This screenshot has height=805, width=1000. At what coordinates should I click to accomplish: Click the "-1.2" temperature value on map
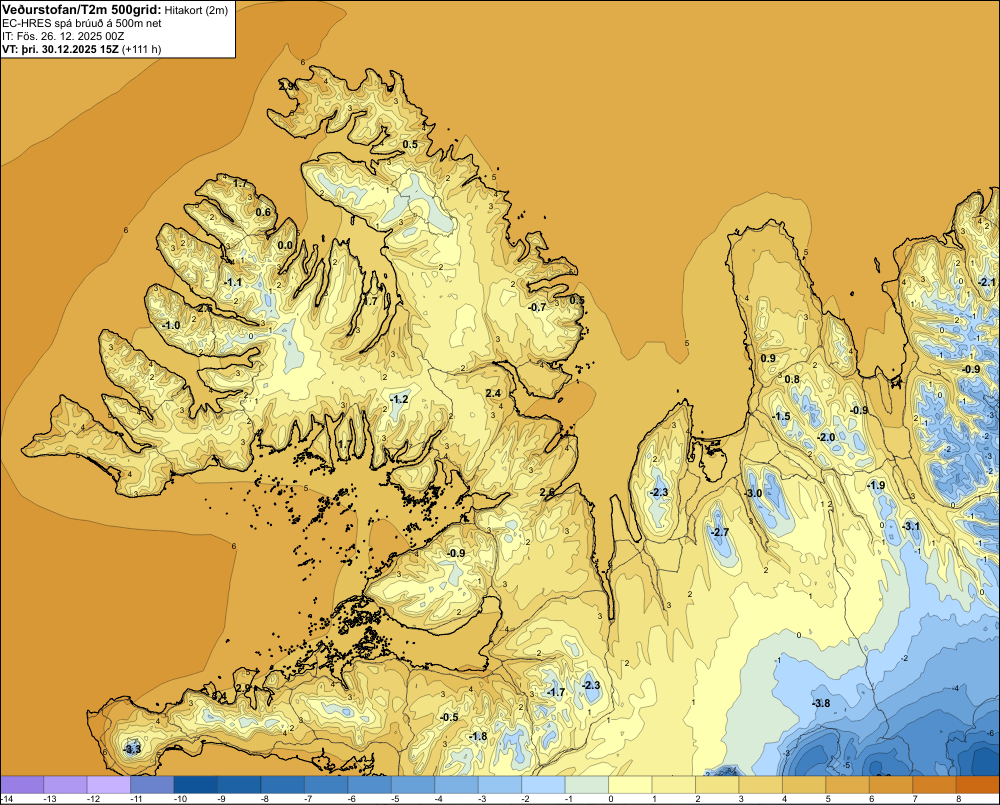[x=399, y=399]
